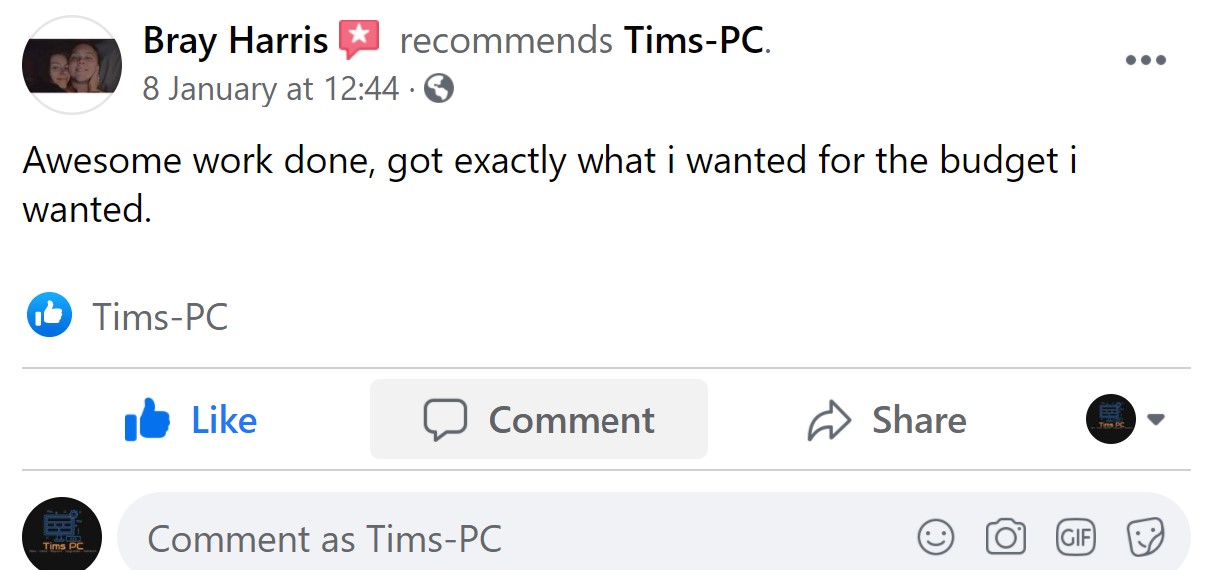This screenshot has height=570, width=1205.
Task: Click the globe public audience icon
Action: click(x=439, y=90)
